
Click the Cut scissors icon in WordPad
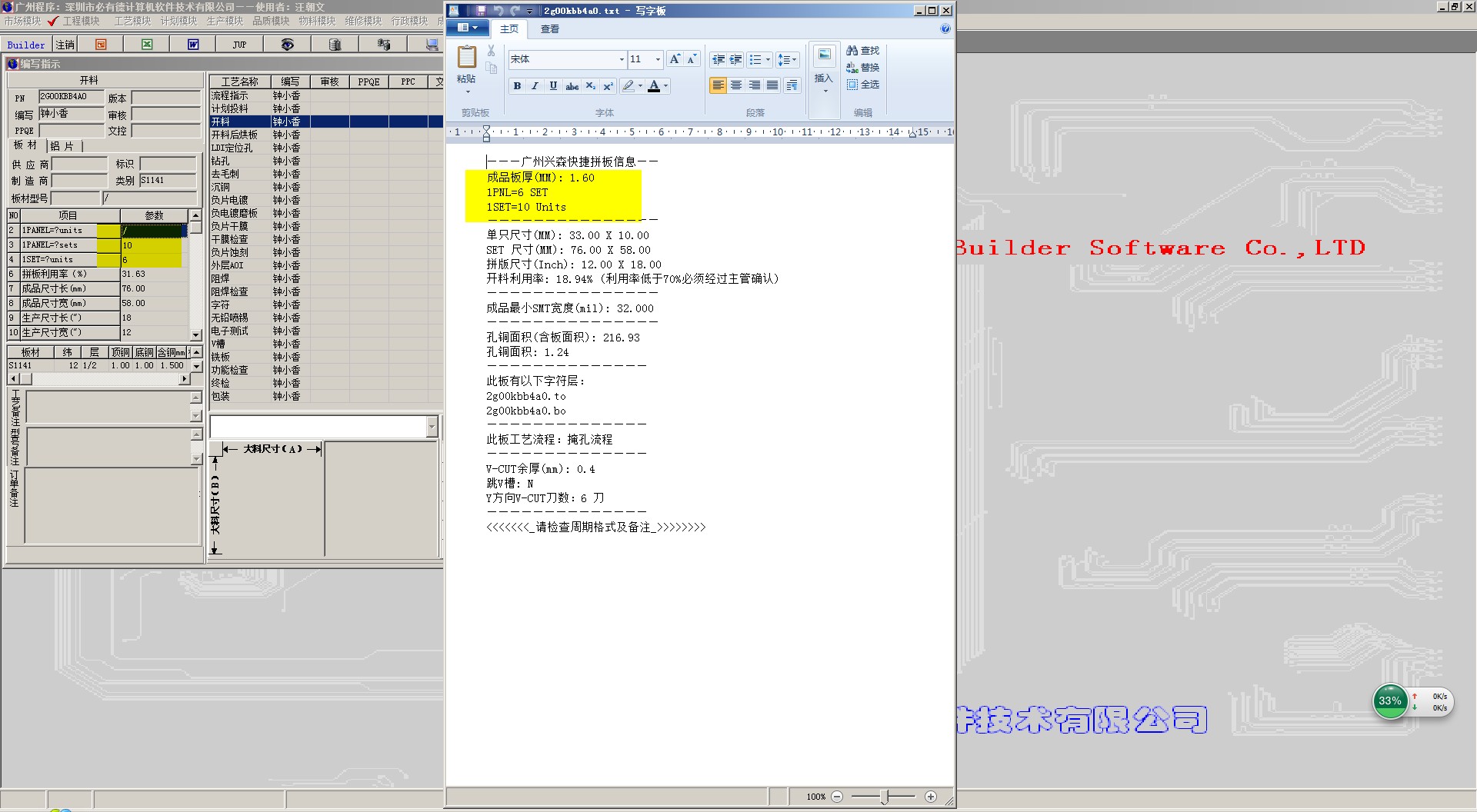(491, 51)
